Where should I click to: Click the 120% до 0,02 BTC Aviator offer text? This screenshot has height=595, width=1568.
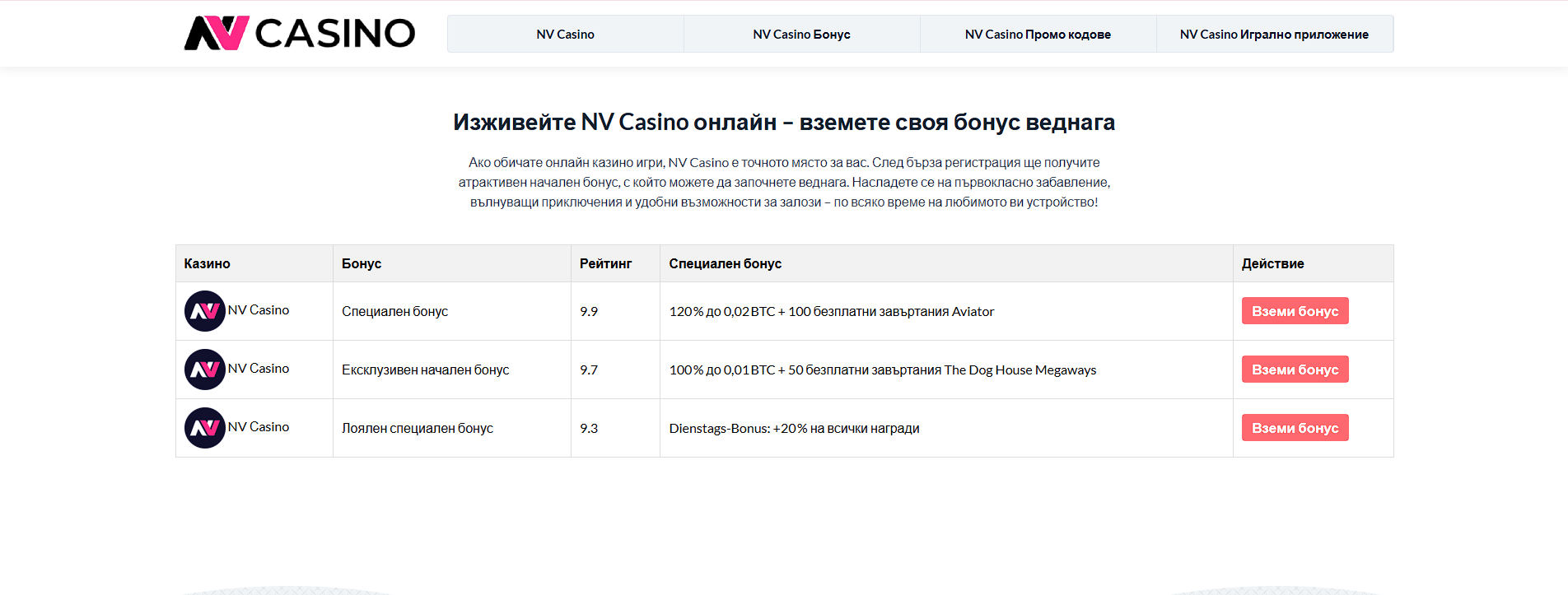(x=832, y=311)
